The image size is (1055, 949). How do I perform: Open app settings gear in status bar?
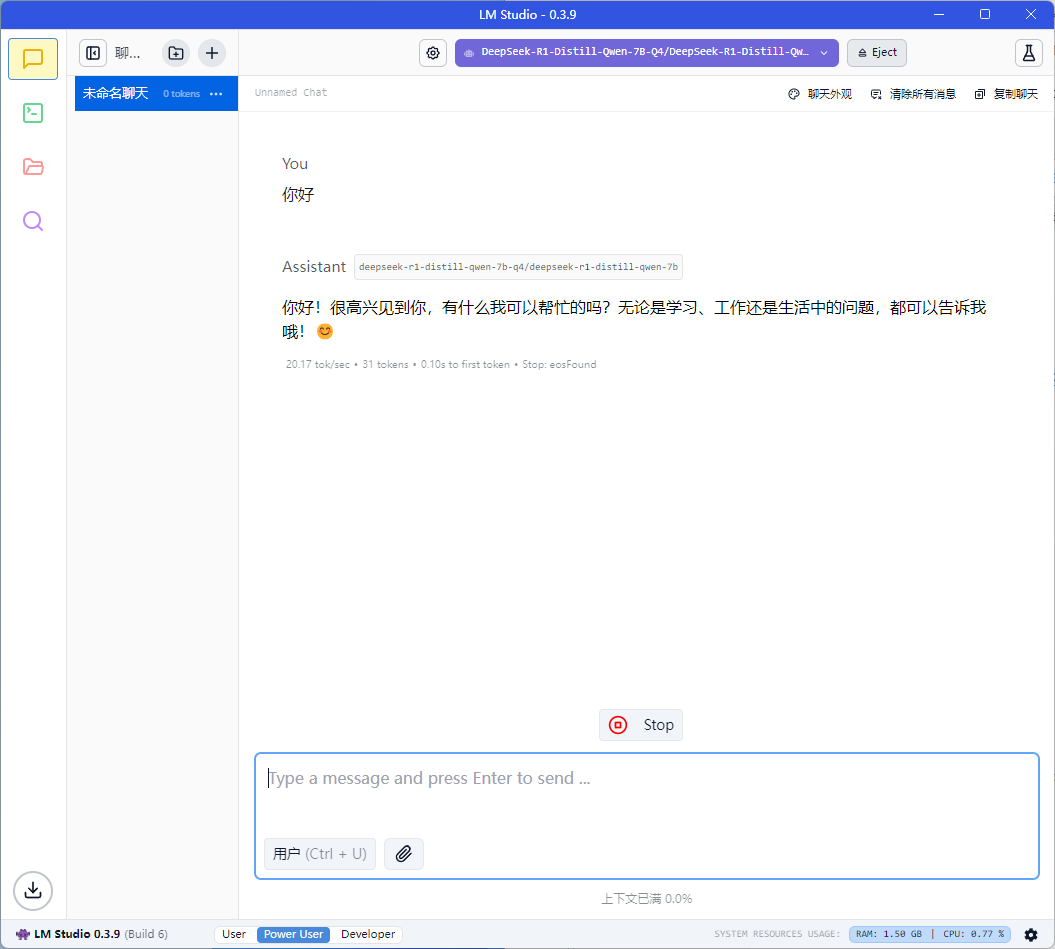click(1031, 934)
